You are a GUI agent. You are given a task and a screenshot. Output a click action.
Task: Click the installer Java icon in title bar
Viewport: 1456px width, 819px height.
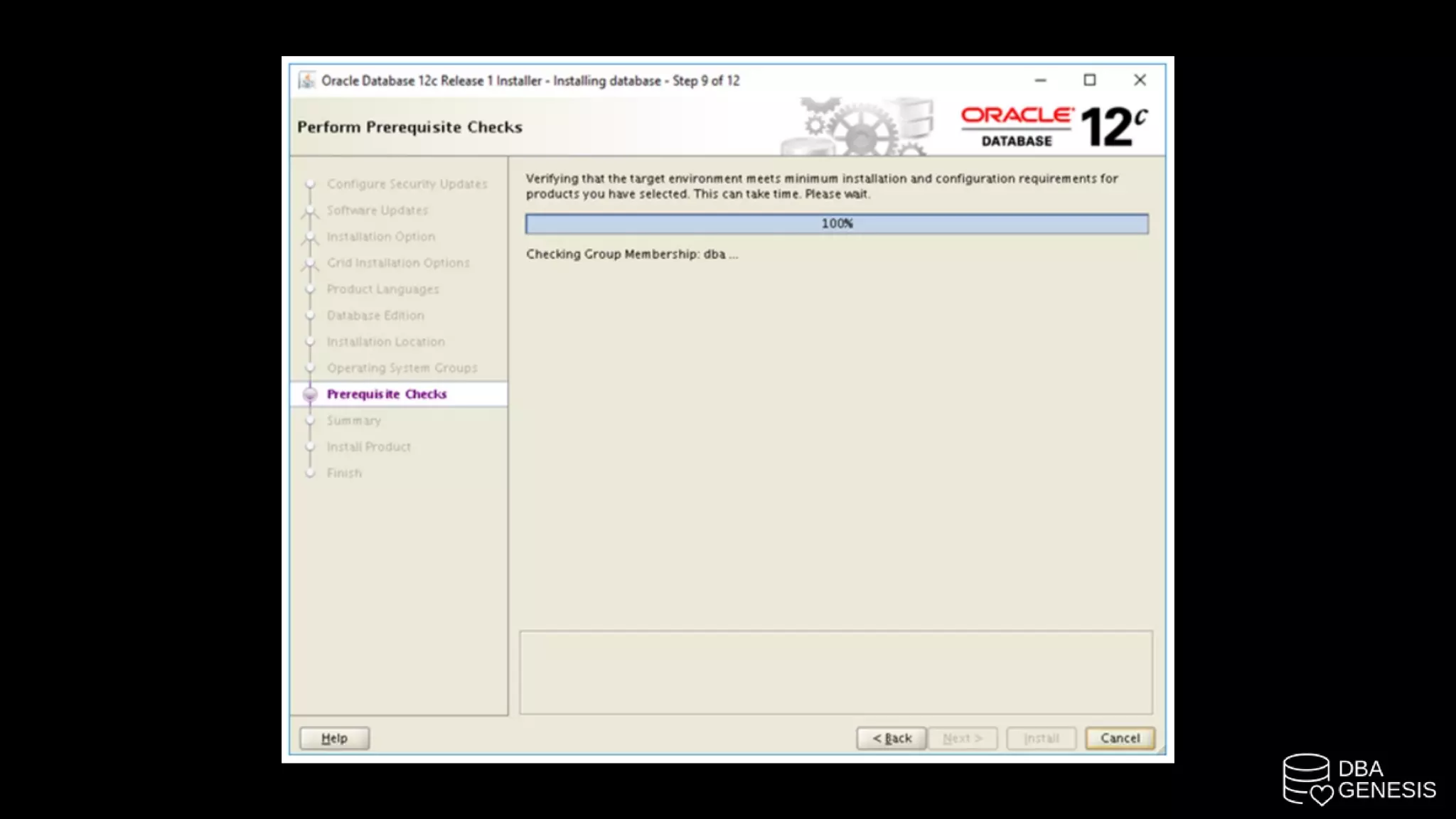coord(306,80)
